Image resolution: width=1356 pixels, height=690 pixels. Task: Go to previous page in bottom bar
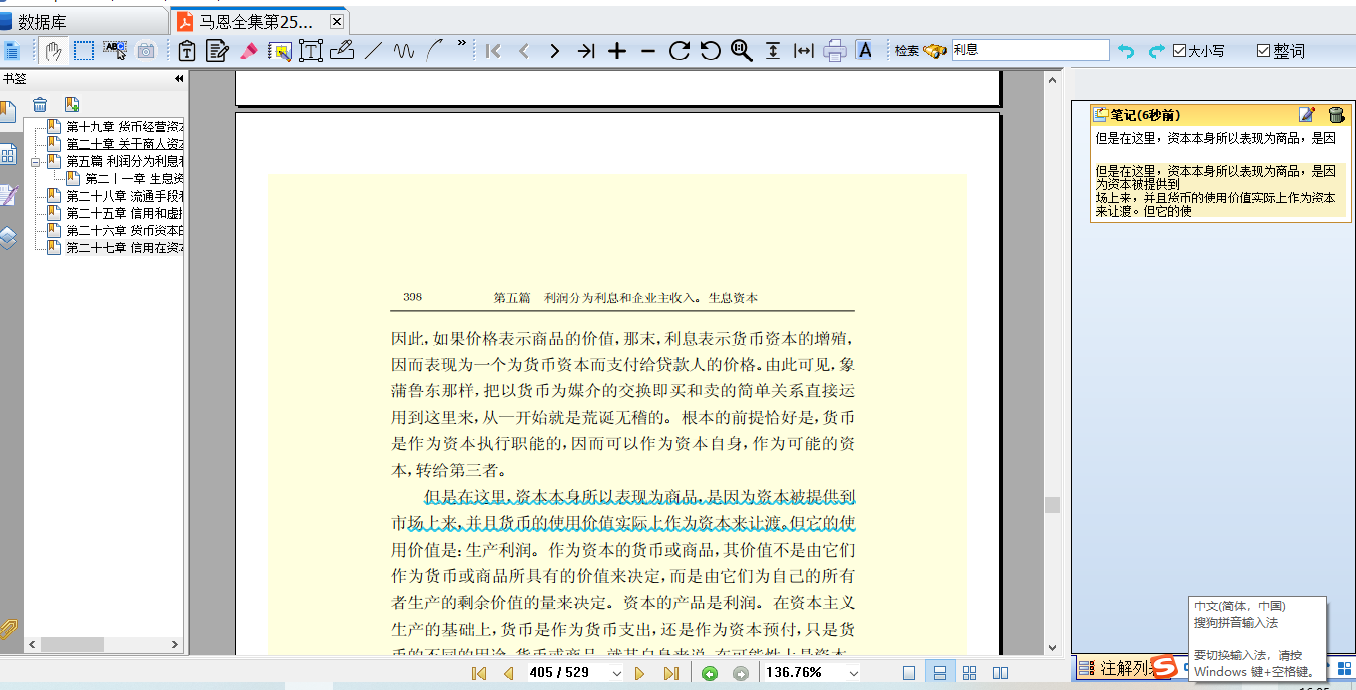(508, 673)
